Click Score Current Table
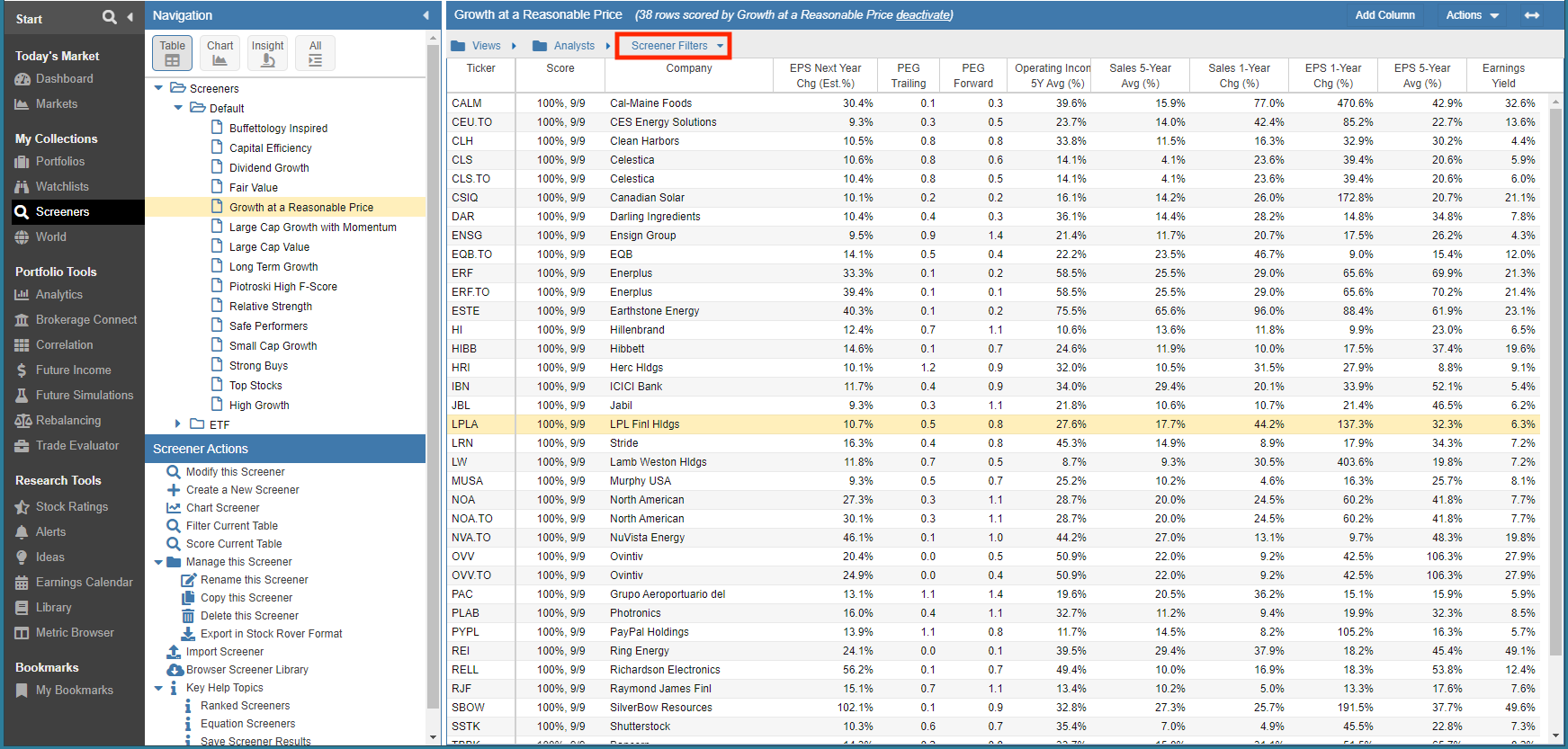Image resolution: width=1568 pixels, height=749 pixels. point(225,544)
